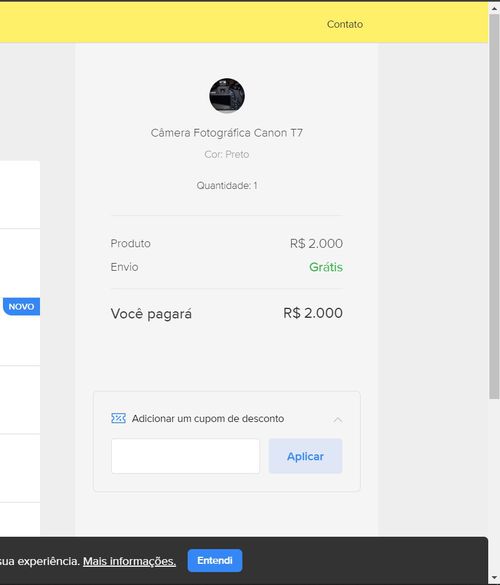Open the 'Mais informações' link
Viewport: 500px width, 585px height.
tap(129, 561)
